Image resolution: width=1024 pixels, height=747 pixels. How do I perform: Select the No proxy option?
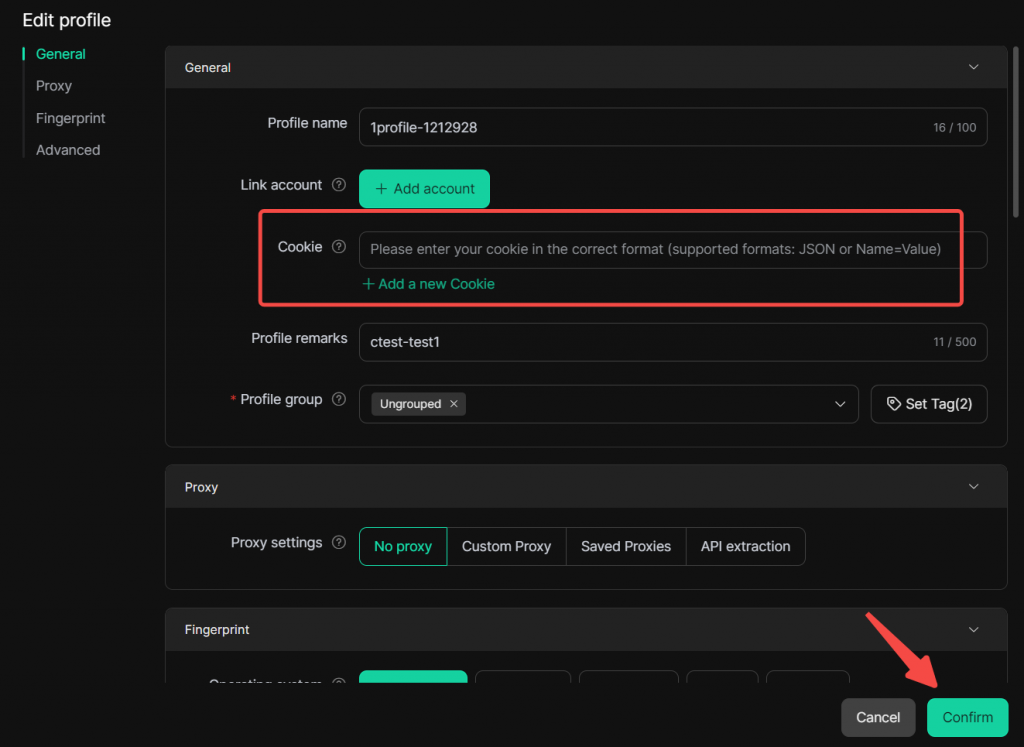pos(403,546)
